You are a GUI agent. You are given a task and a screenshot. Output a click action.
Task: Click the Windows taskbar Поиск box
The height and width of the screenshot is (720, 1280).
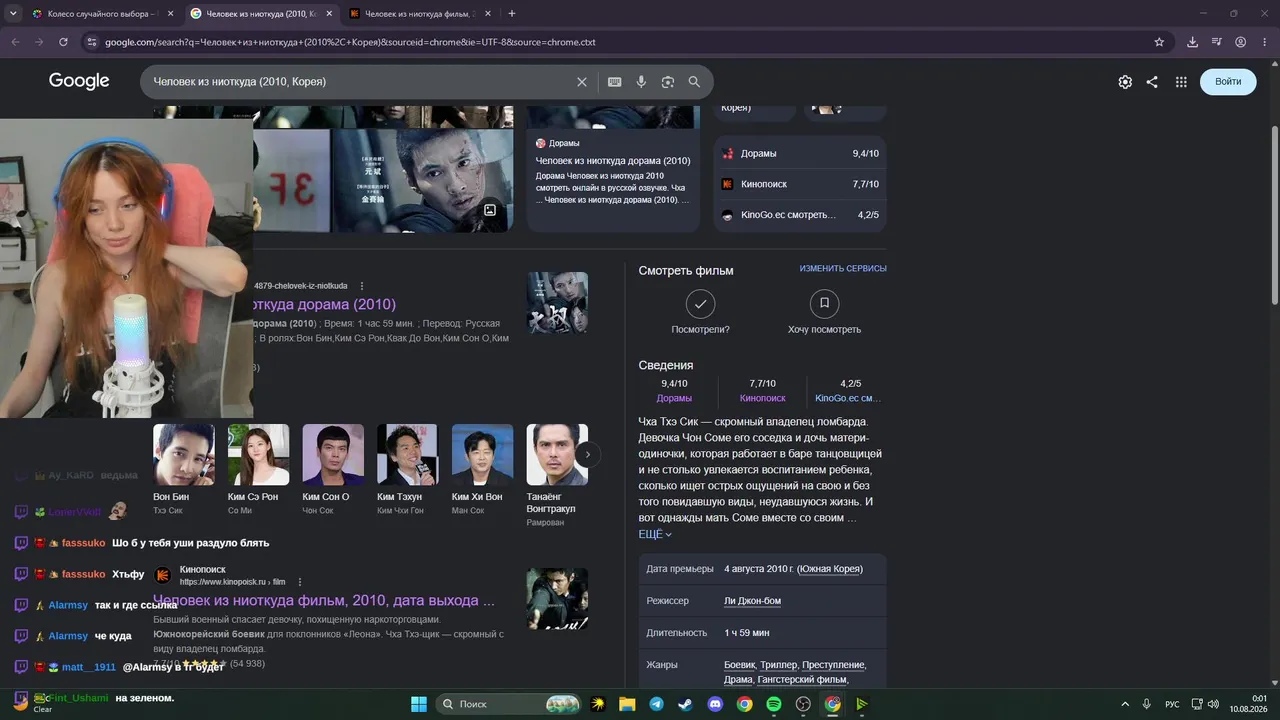pos(510,704)
